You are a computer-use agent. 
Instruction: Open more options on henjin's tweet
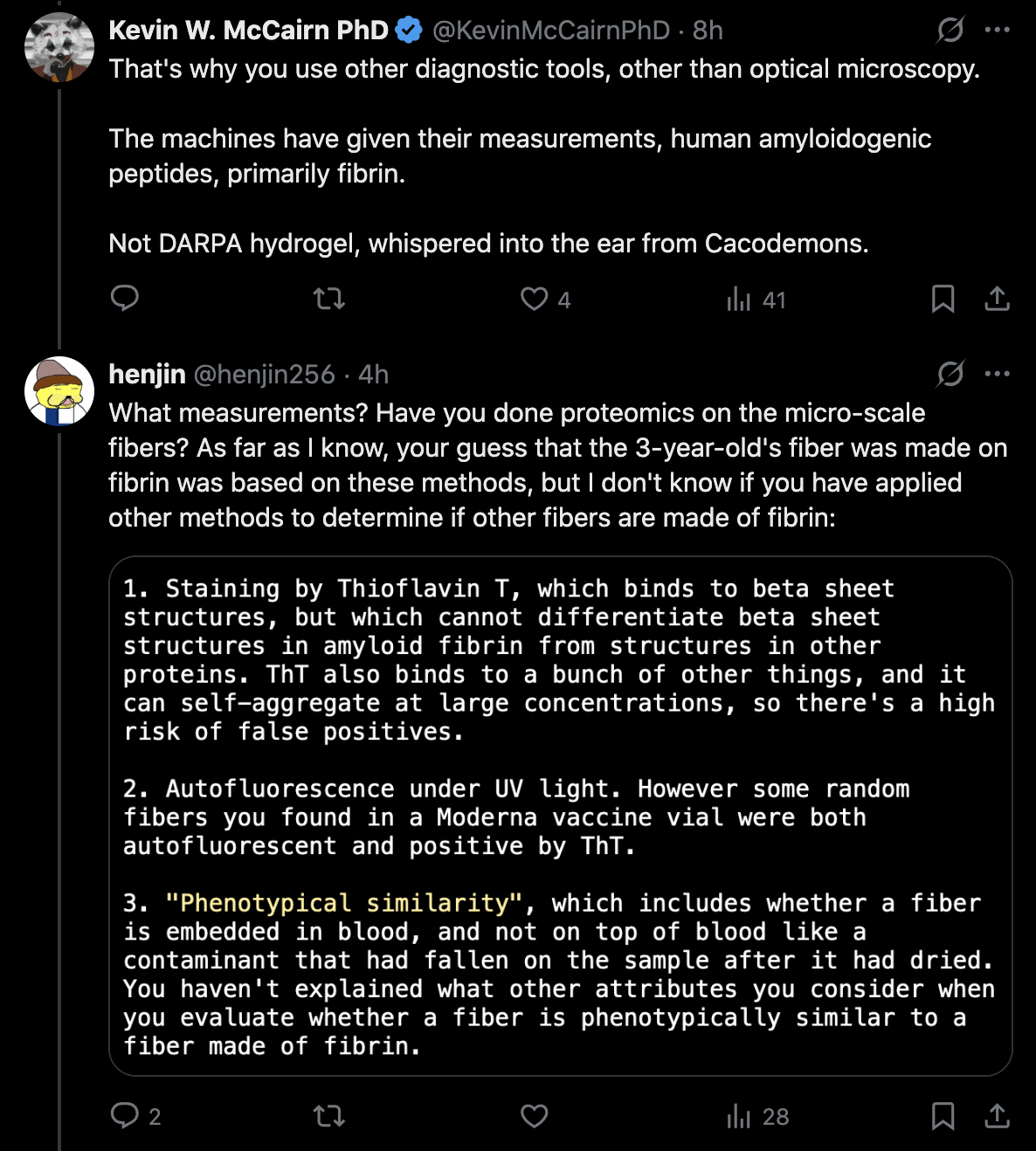coord(997,375)
